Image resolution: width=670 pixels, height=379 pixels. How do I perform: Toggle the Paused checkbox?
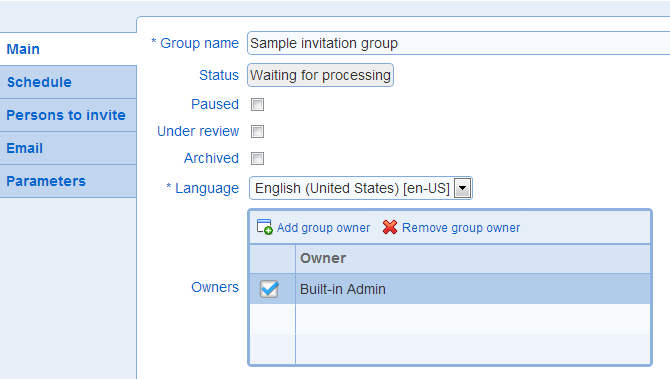[x=257, y=104]
